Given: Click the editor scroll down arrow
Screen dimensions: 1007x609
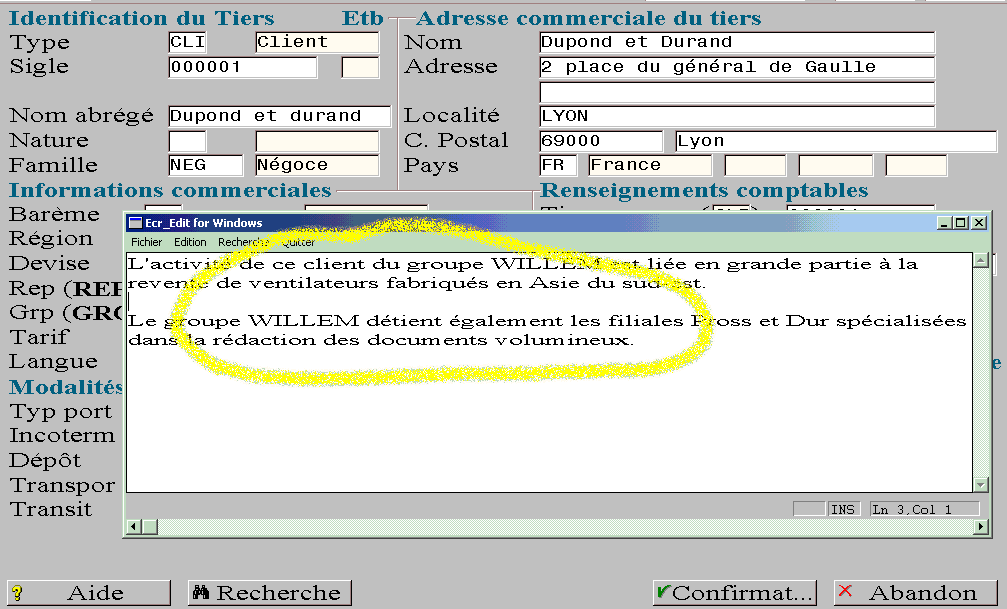Looking at the screenshot, I should [981, 484].
